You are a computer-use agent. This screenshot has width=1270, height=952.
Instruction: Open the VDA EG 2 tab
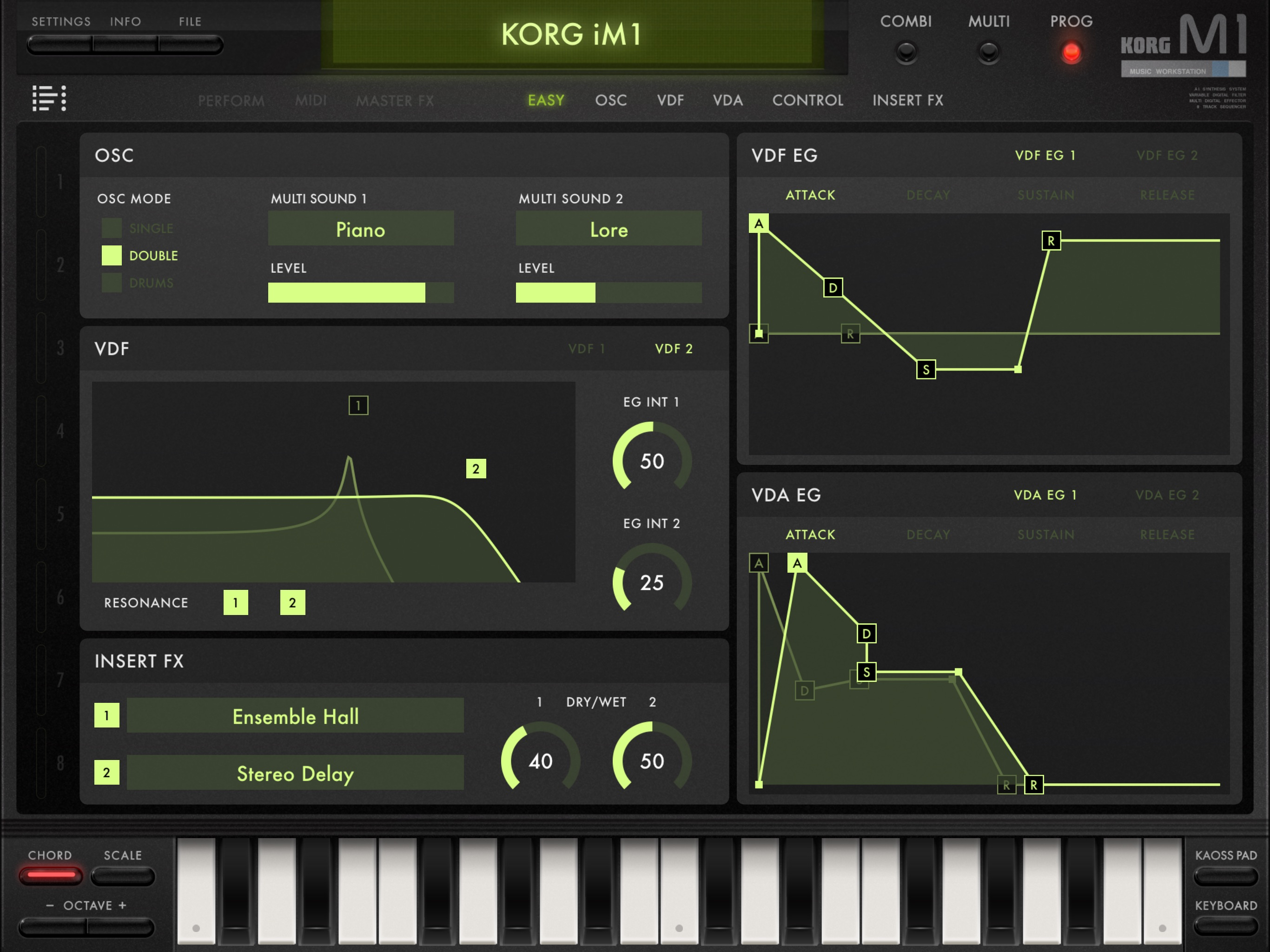point(1167,495)
